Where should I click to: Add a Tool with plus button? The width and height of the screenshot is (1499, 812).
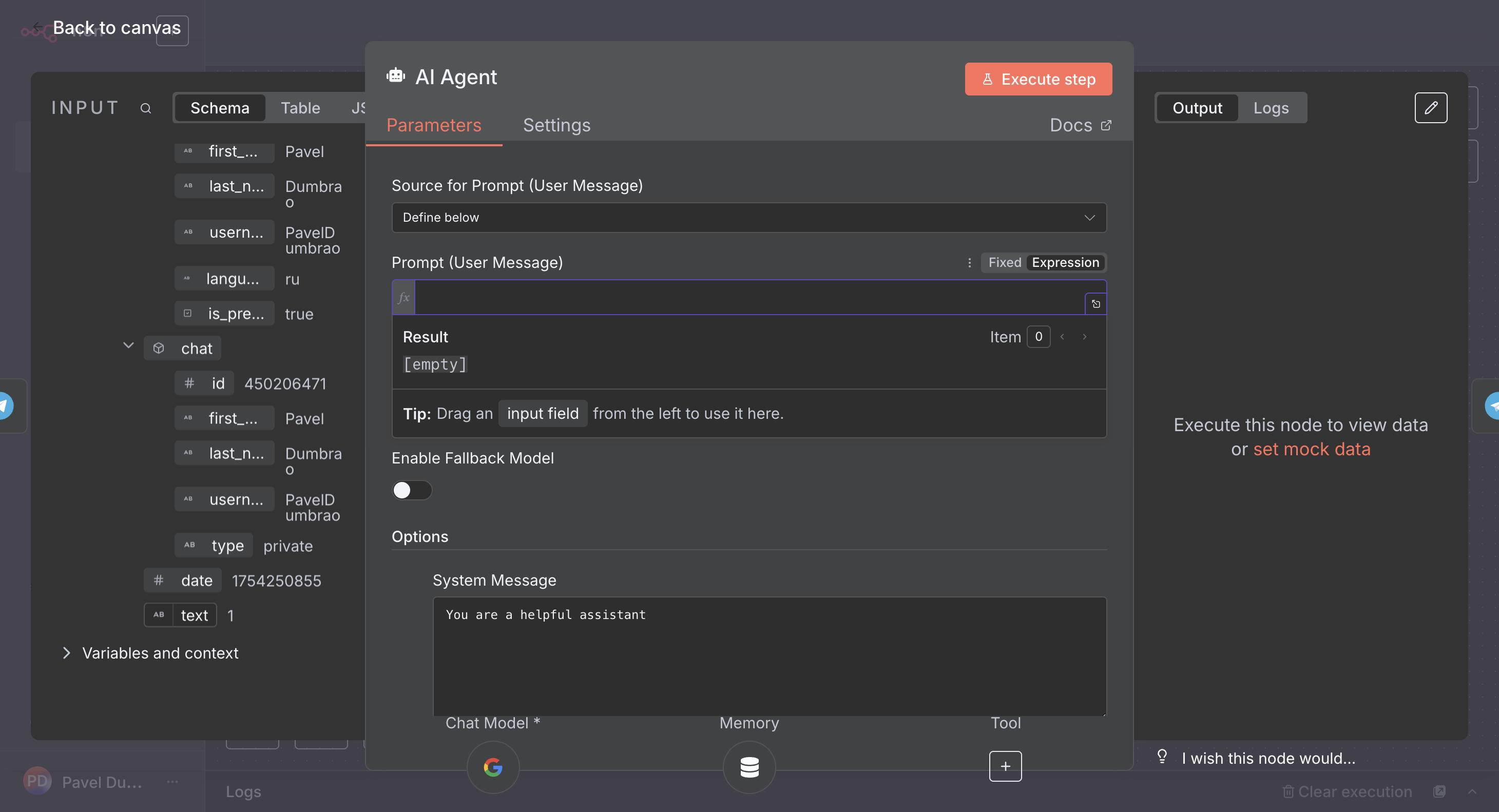(1005, 766)
